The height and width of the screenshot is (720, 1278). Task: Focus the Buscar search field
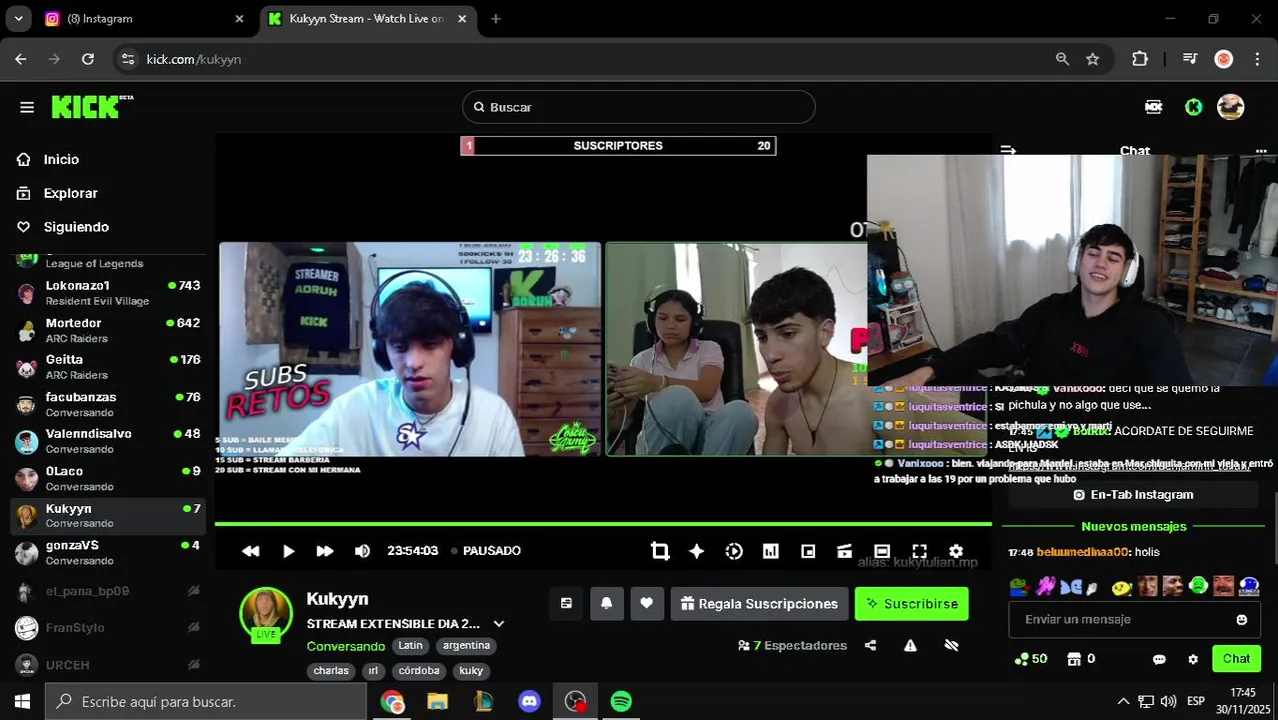639,107
